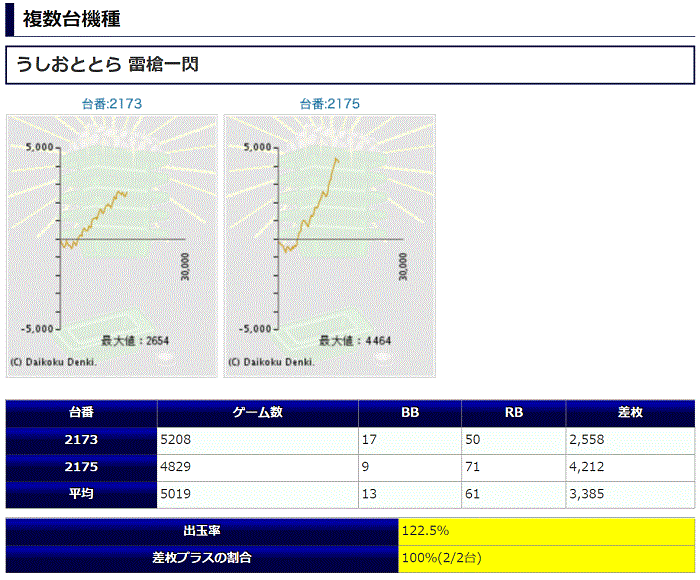
Task: Click the 台番 column header
Action: [82, 413]
